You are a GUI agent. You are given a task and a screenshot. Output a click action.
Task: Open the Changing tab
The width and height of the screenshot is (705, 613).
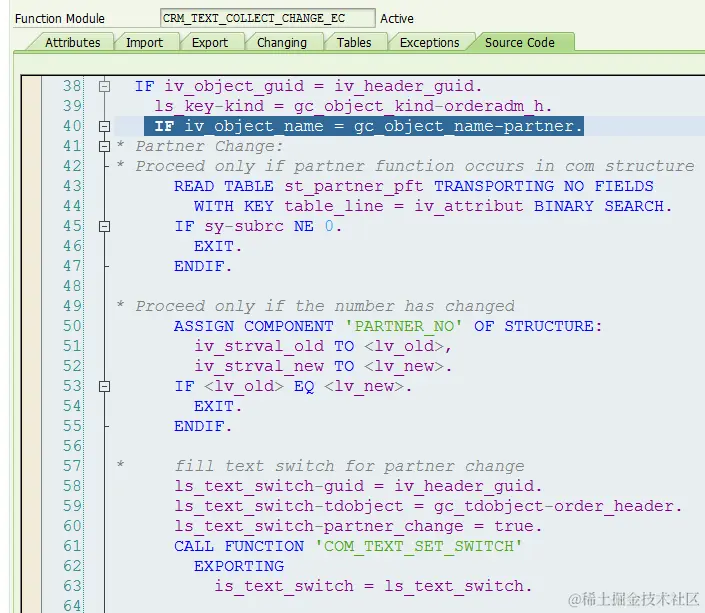point(281,42)
